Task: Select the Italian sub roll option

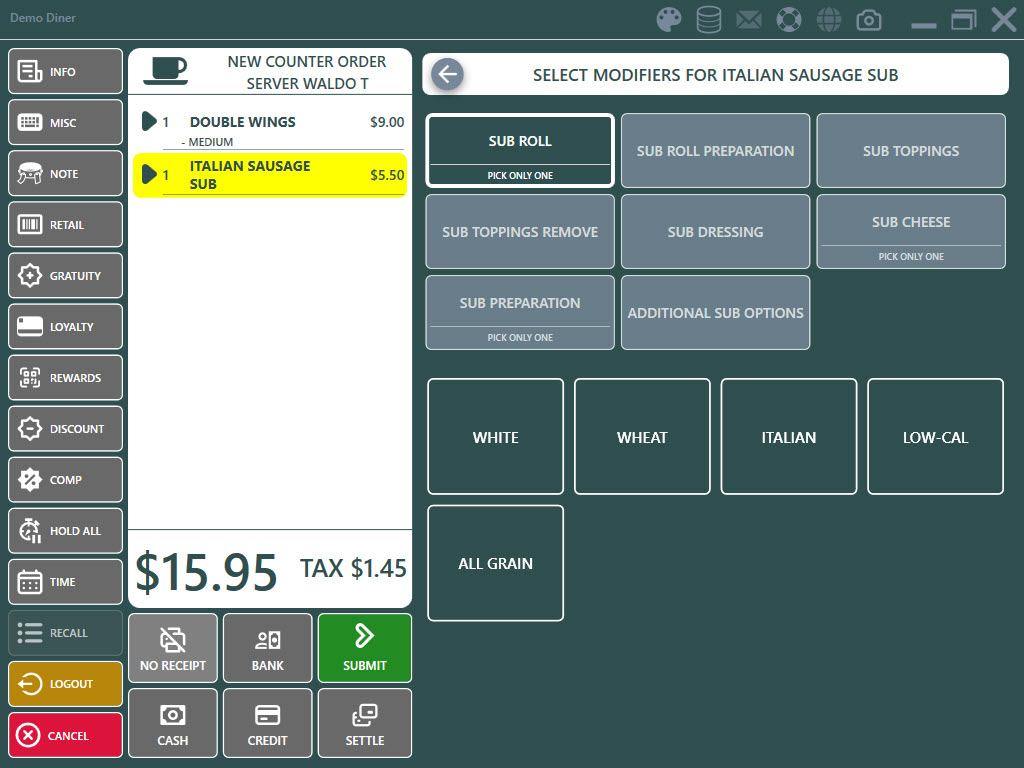Action: pos(788,437)
